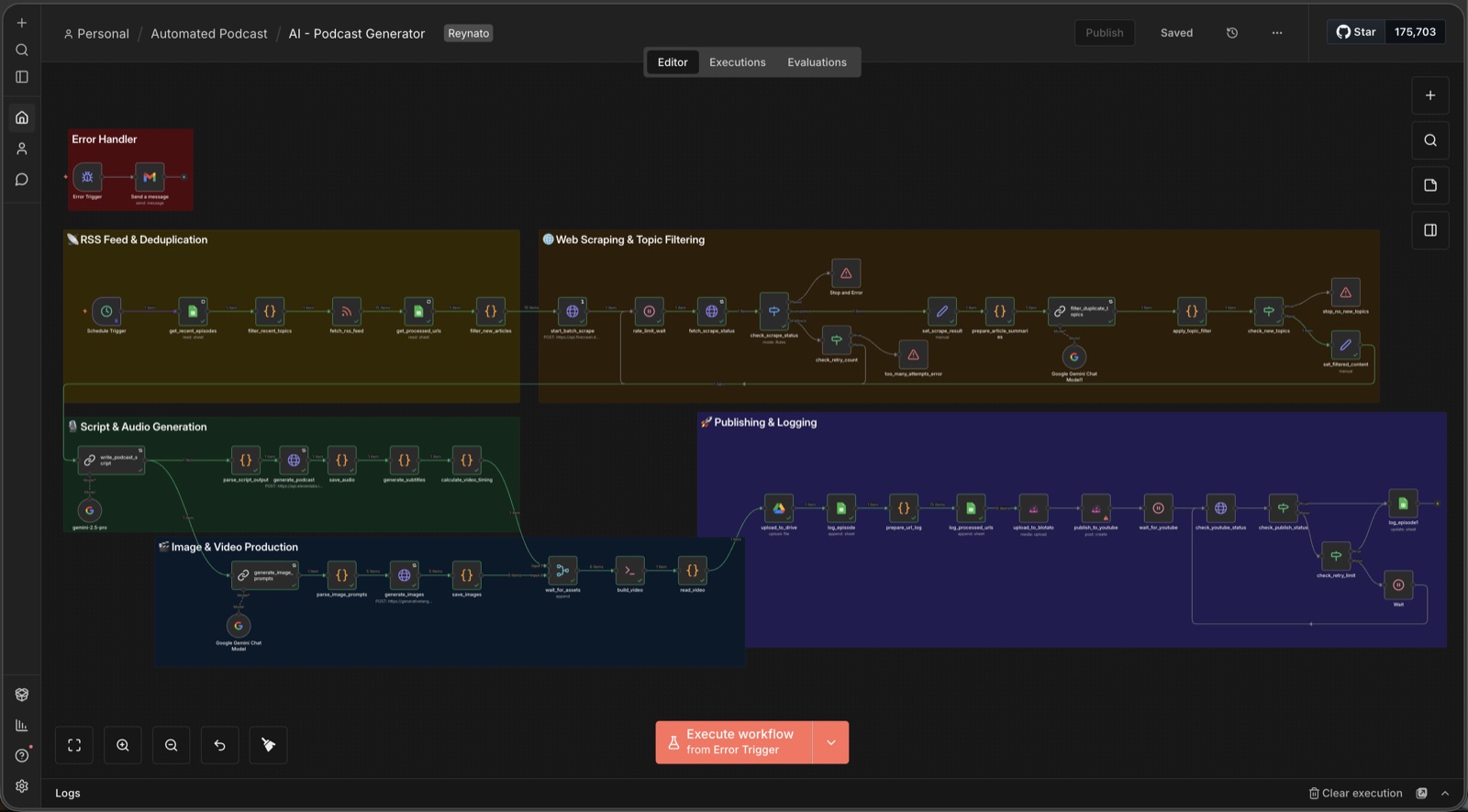Switch to the Executions tab

(x=738, y=62)
